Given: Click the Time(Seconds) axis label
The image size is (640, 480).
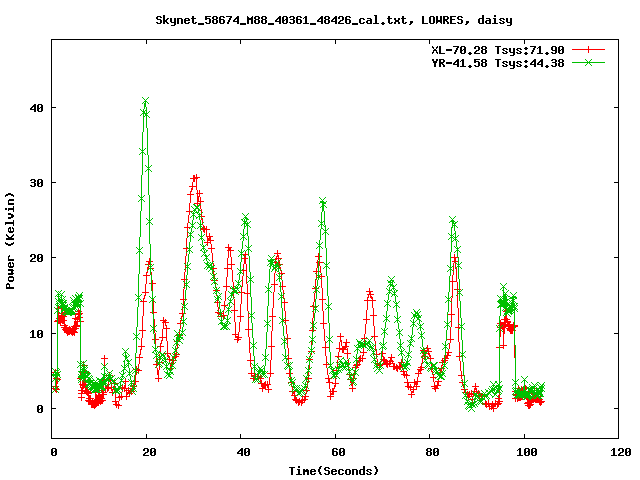Looking at the screenshot, I should (x=334, y=471).
